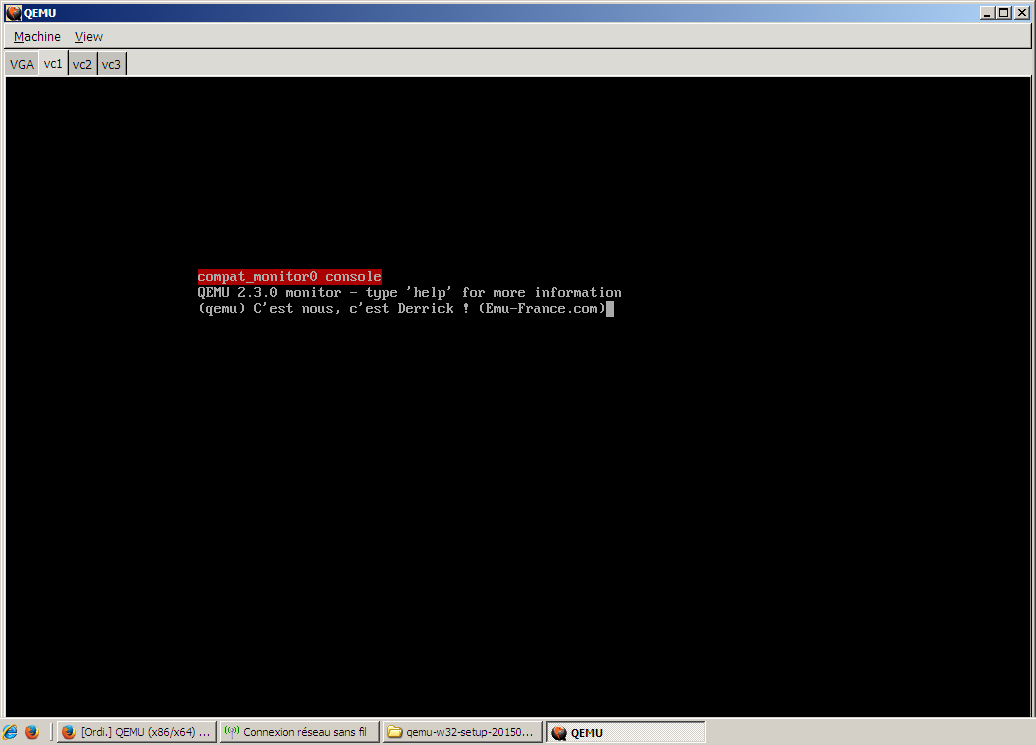Launch Internet Explorer from quick launch
Screen dimensions: 1036x745
coord(11,732)
